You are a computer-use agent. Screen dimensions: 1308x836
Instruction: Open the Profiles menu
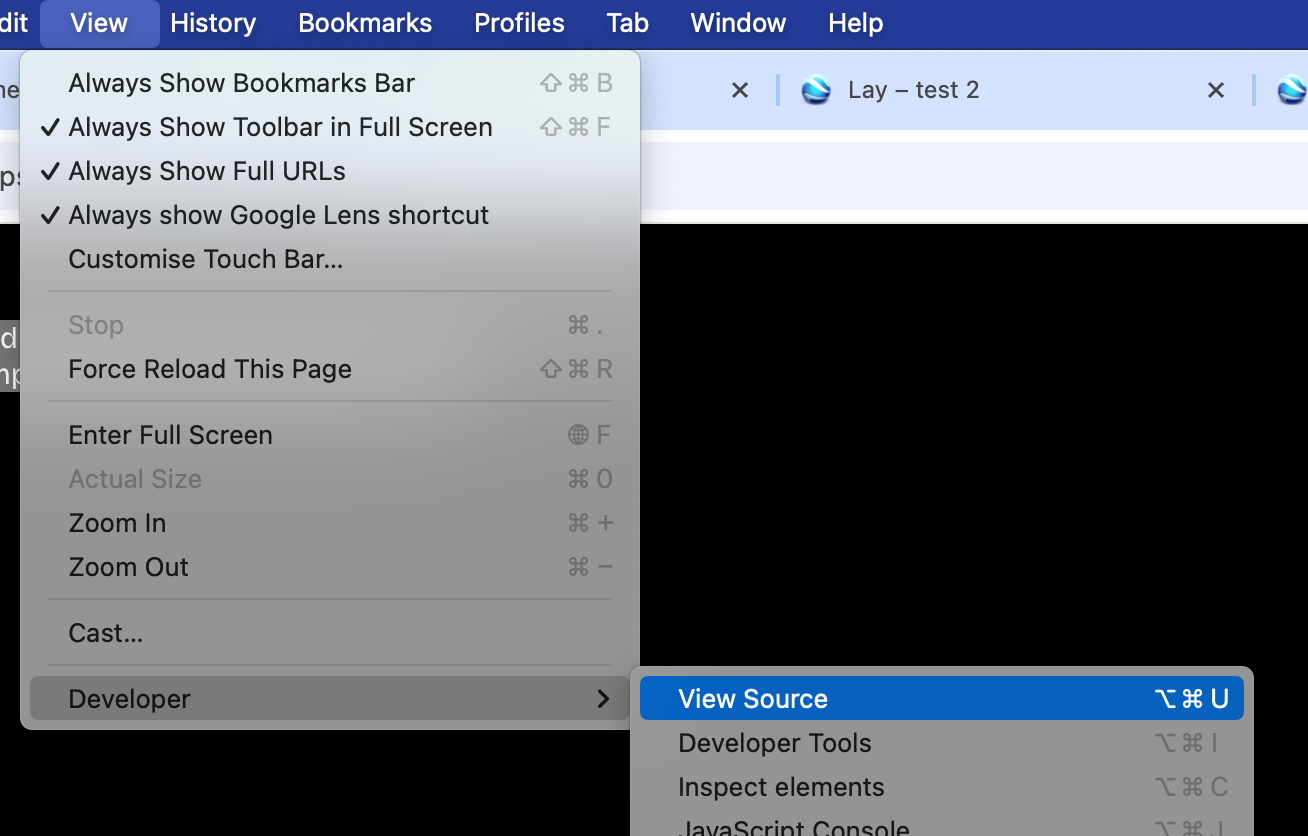point(518,23)
